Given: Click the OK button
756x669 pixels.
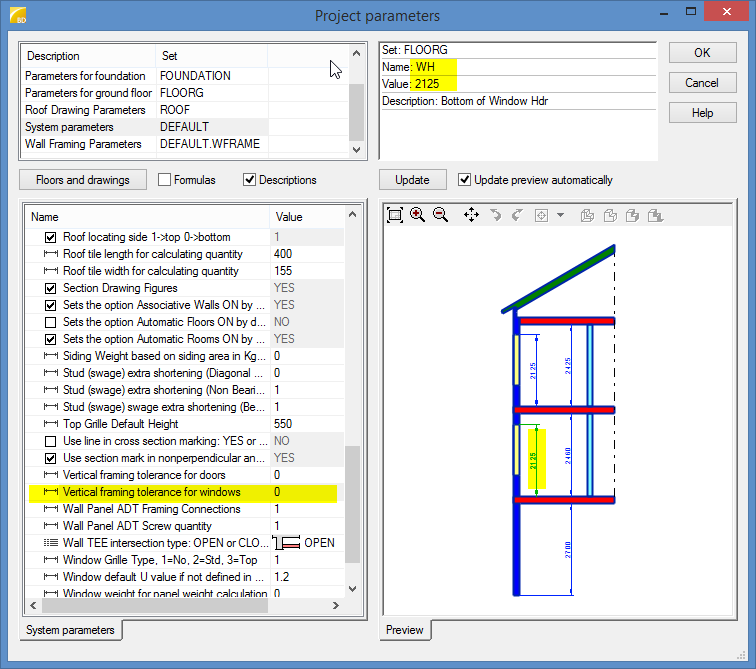Looking at the screenshot, I should coord(702,53).
